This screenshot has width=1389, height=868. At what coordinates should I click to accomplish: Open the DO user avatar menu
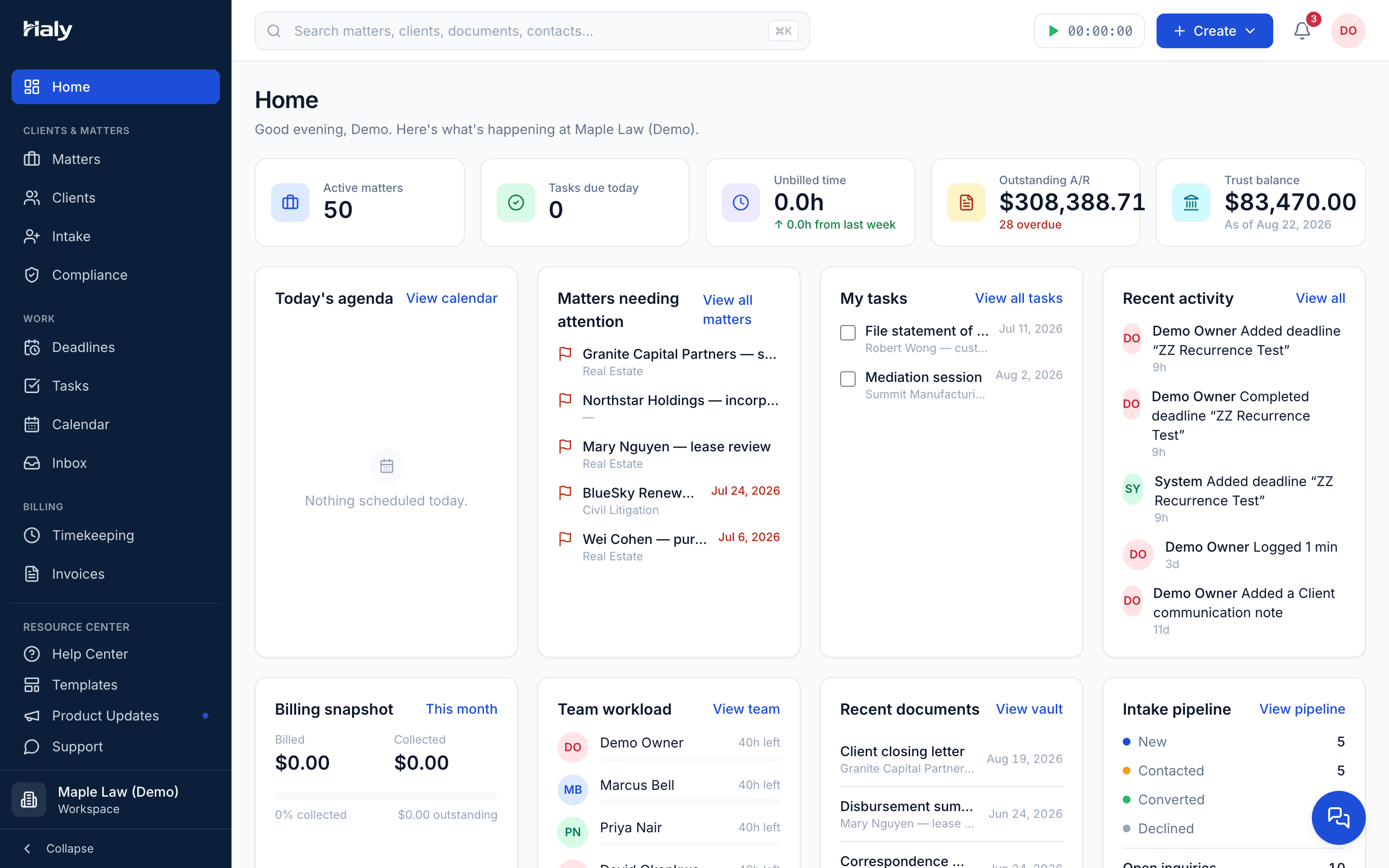point(1348,31)
